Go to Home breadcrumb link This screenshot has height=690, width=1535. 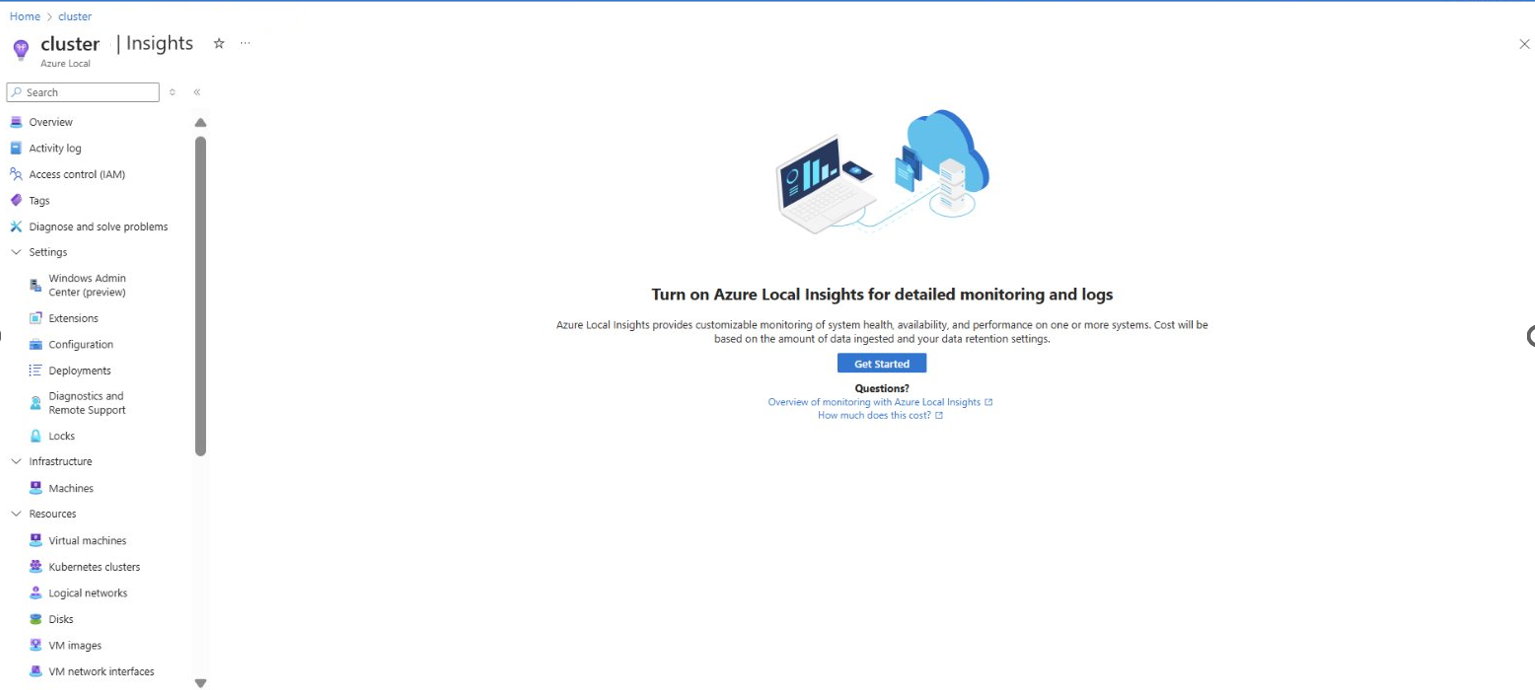[25, 16]
